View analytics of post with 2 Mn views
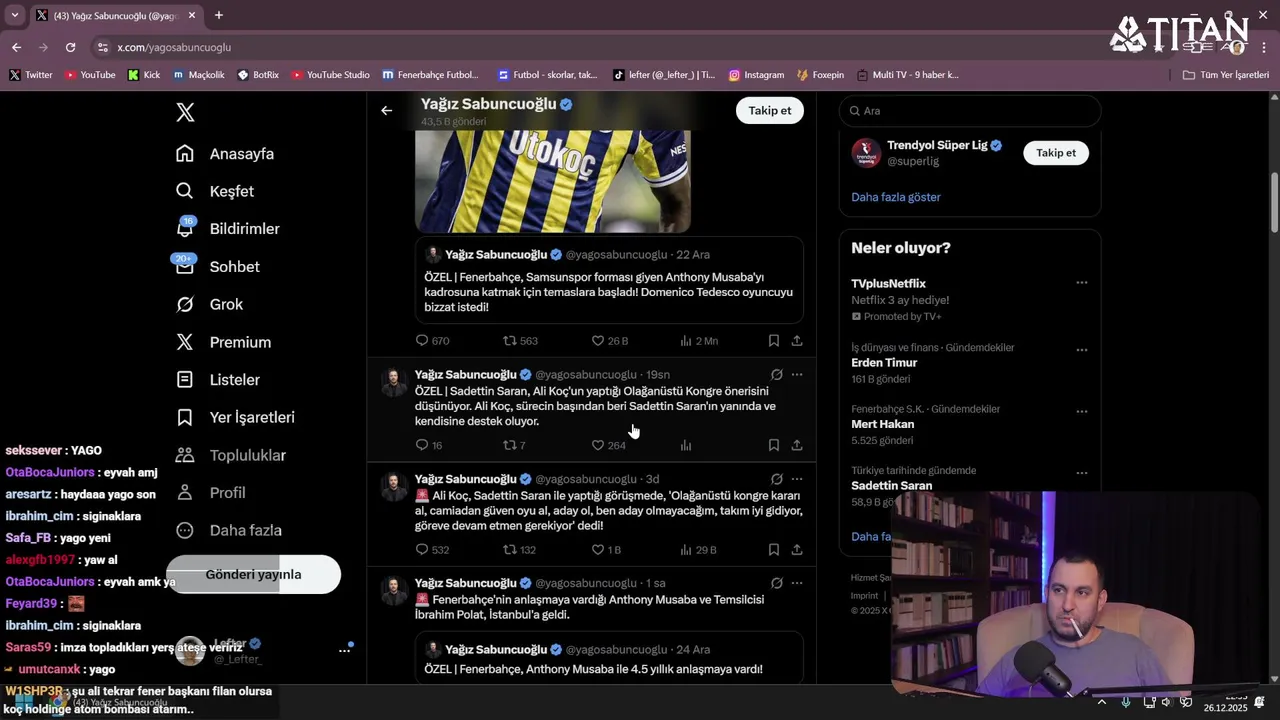 698,341
